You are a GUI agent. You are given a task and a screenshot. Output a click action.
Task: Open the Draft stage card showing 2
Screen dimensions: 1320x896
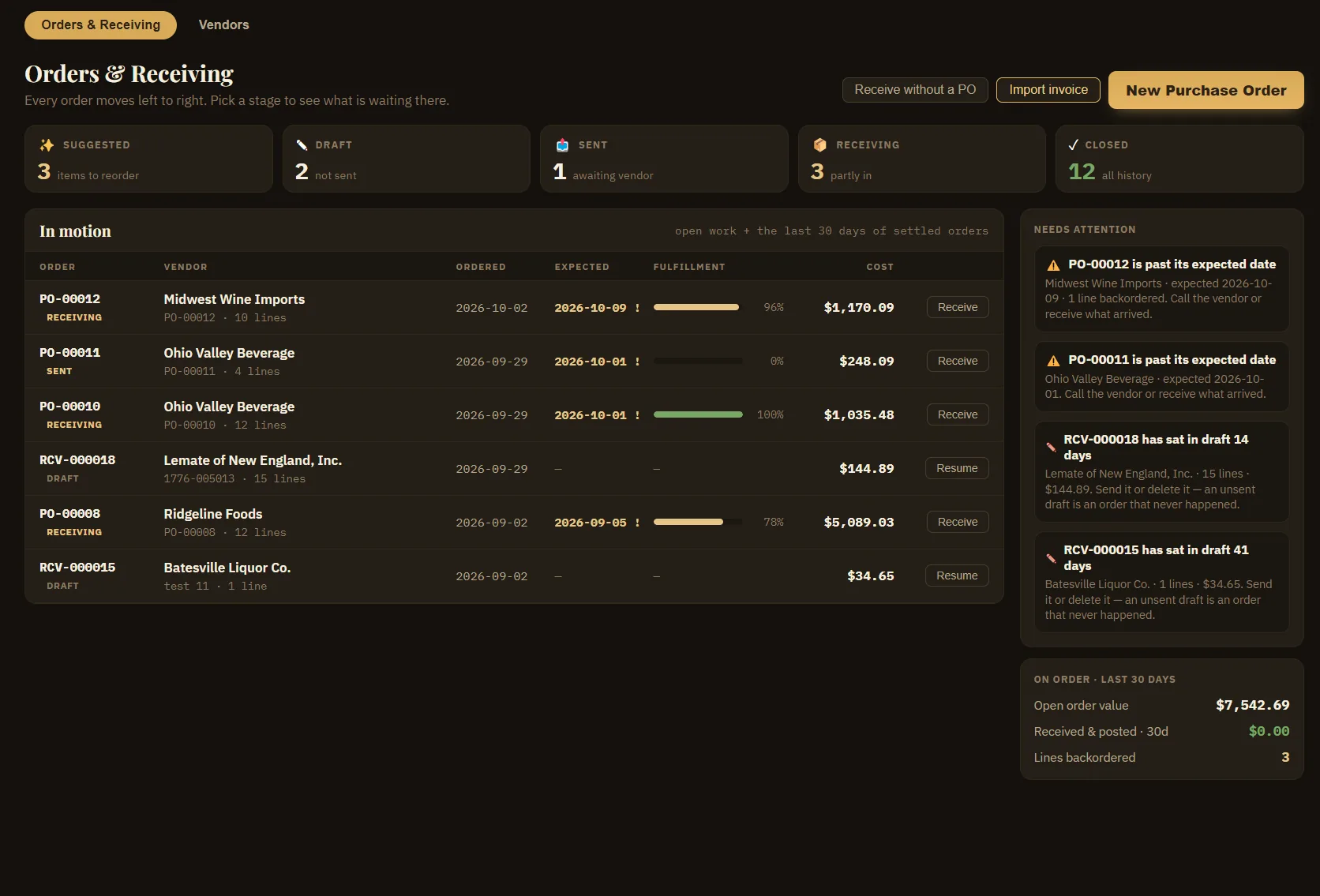tap(406, 159)
